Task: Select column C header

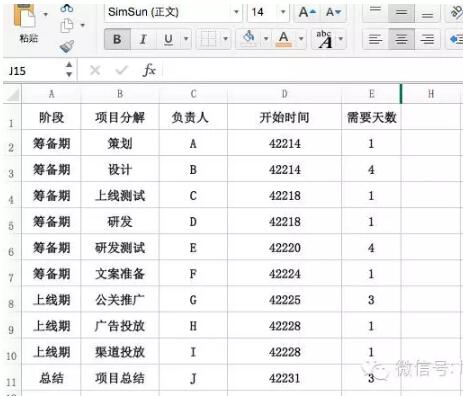Action: [x=193, y=94]
